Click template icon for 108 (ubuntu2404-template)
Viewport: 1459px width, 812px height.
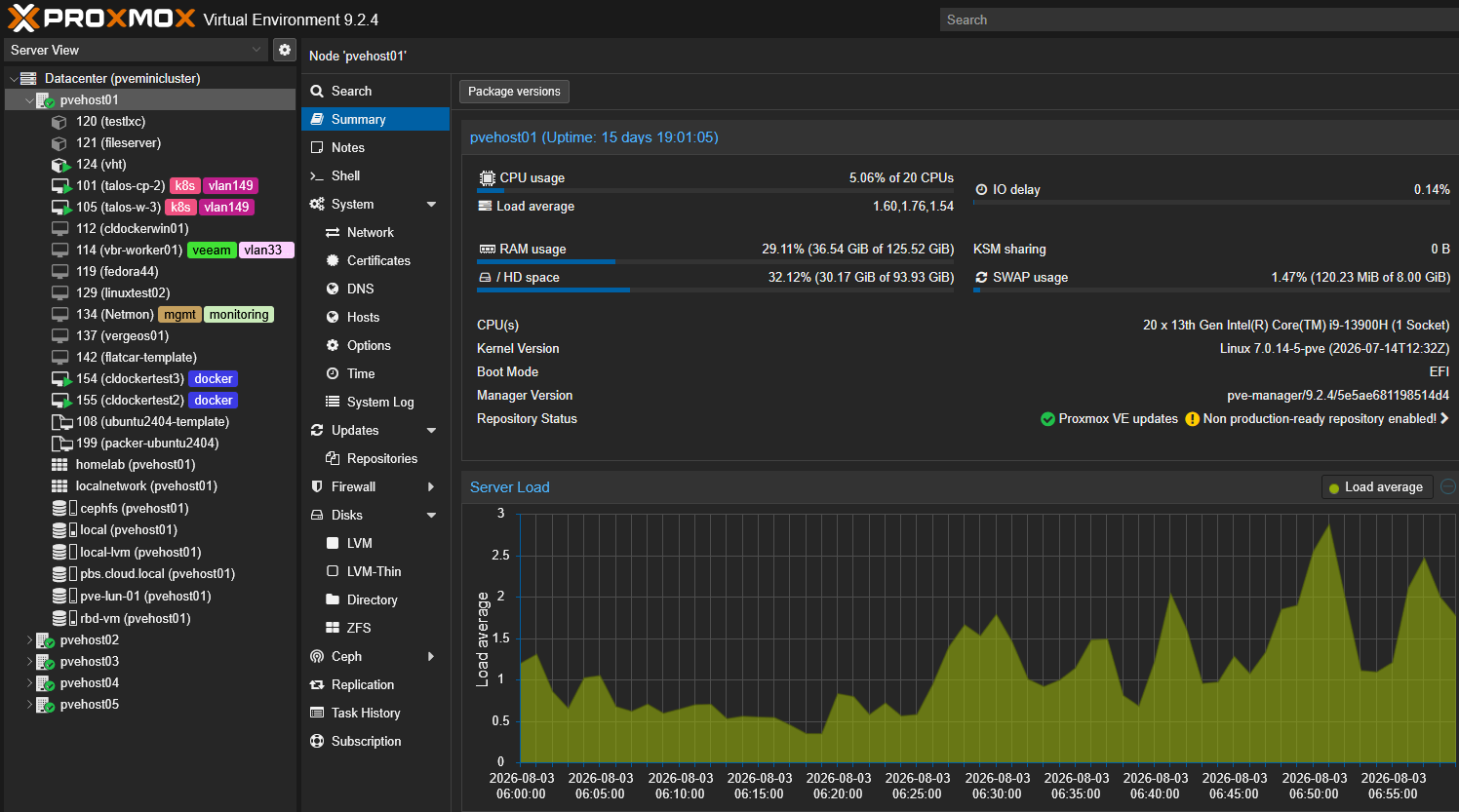[60, 422]
